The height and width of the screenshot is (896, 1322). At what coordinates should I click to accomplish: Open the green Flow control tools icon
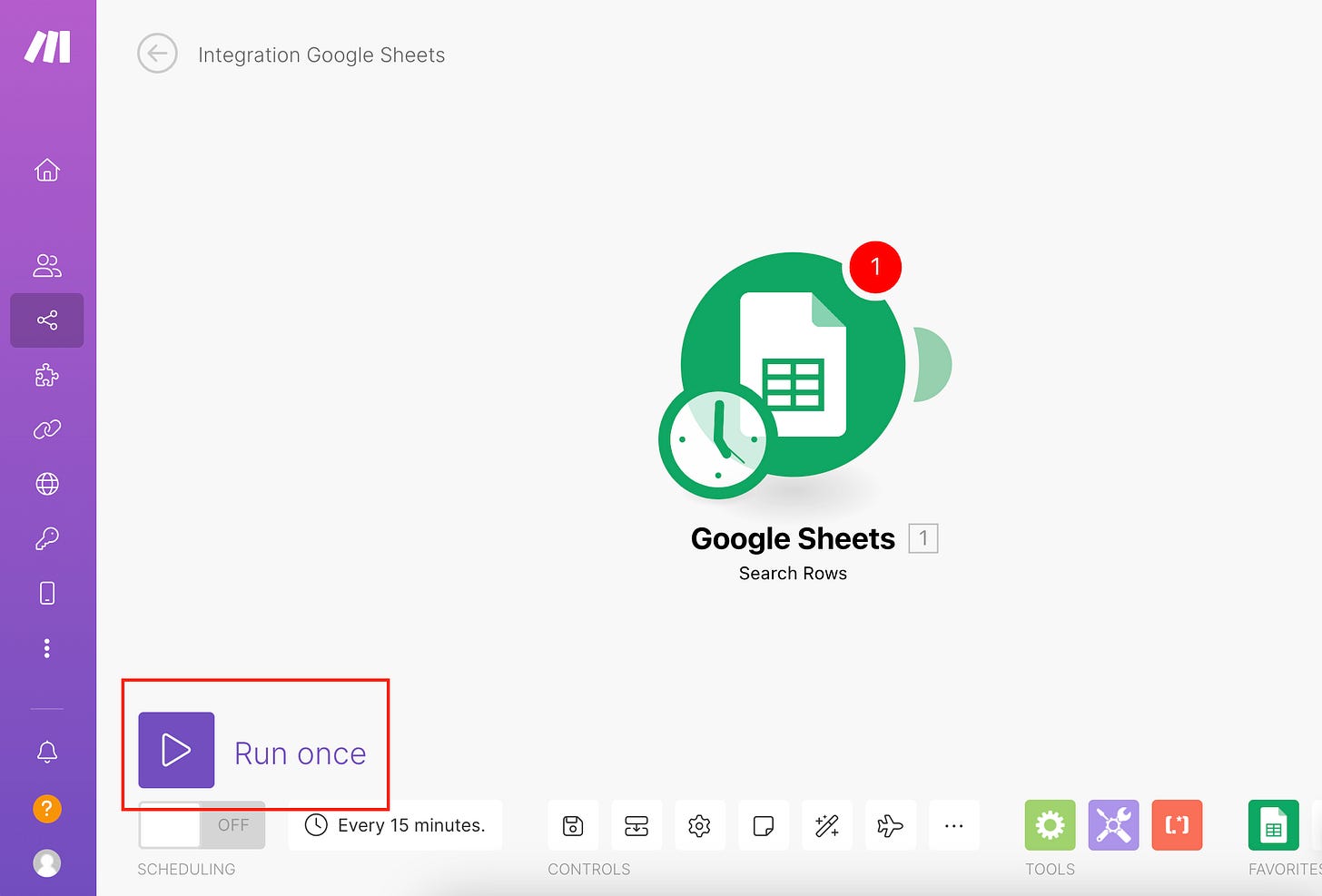point(1051,825)
